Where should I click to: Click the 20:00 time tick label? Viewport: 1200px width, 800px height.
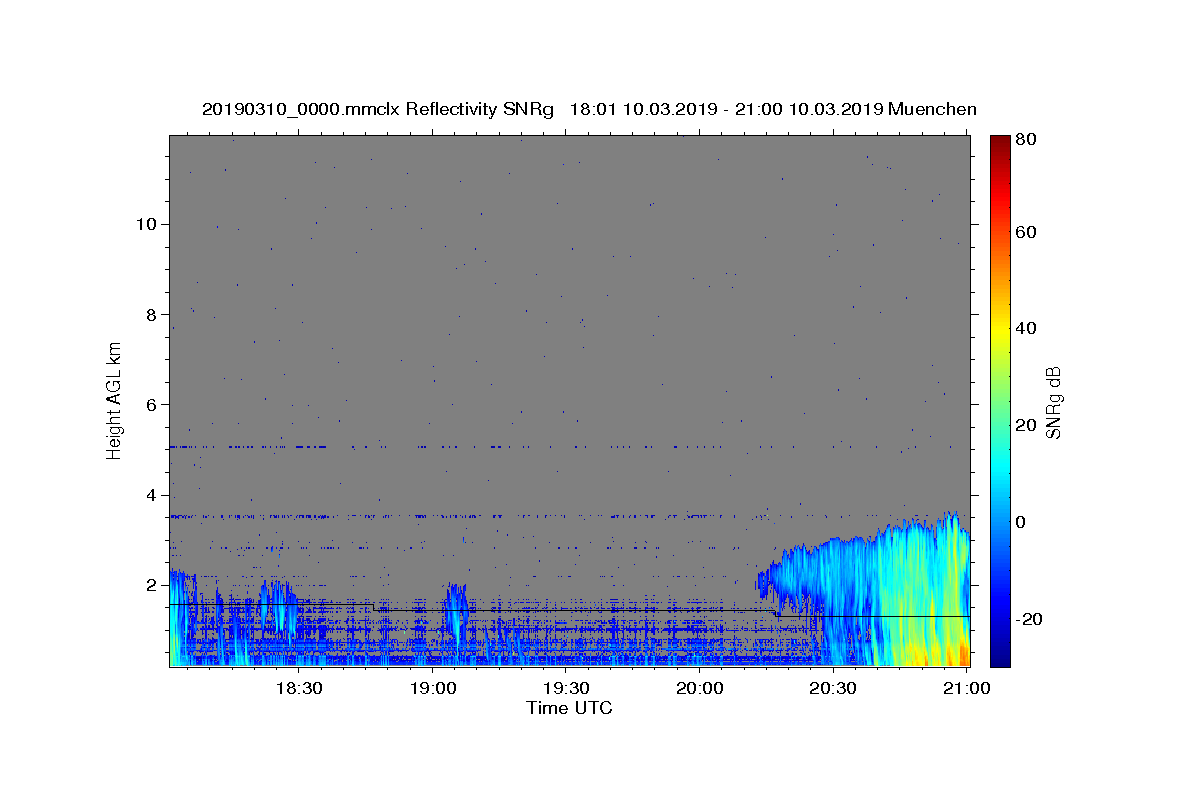click(x=699, y=688)
